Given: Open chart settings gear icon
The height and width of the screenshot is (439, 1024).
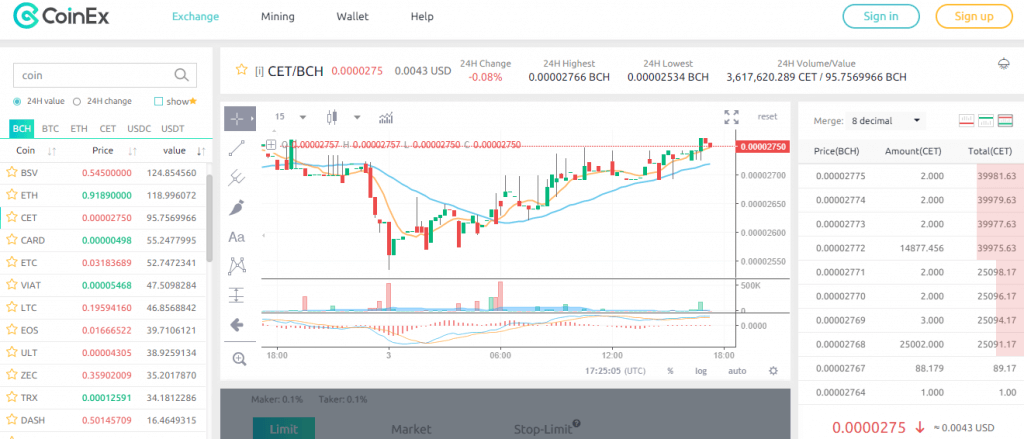Looking at the screenshot, I should (772, 370).
